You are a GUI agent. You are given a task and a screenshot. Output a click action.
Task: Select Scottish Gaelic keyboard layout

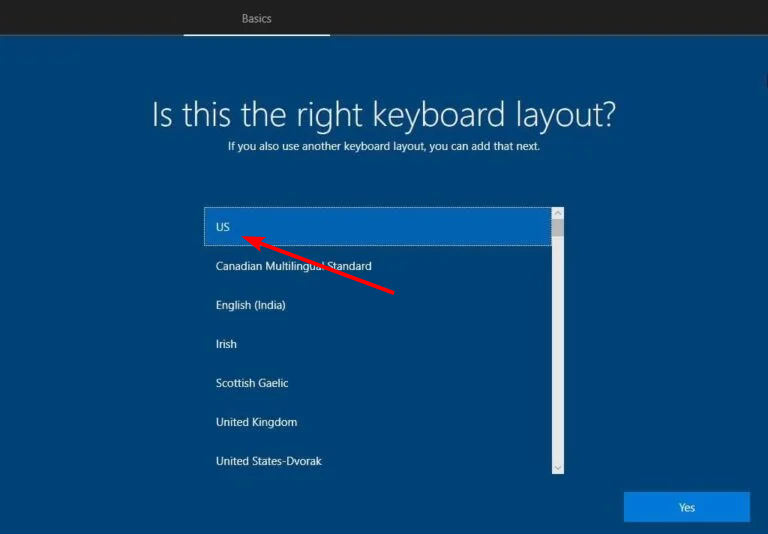pyautogui.click(x=378, y=383)
